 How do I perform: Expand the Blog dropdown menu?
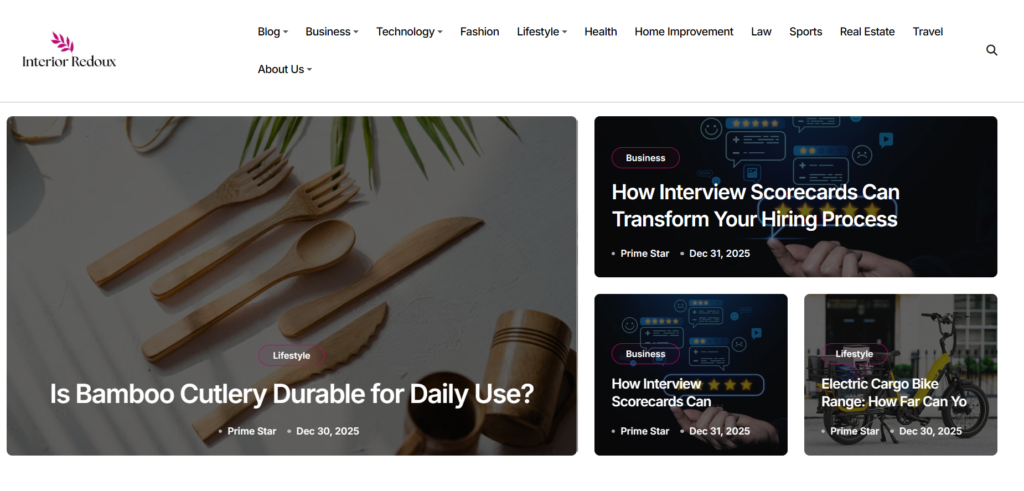click(x=273, y=31)
